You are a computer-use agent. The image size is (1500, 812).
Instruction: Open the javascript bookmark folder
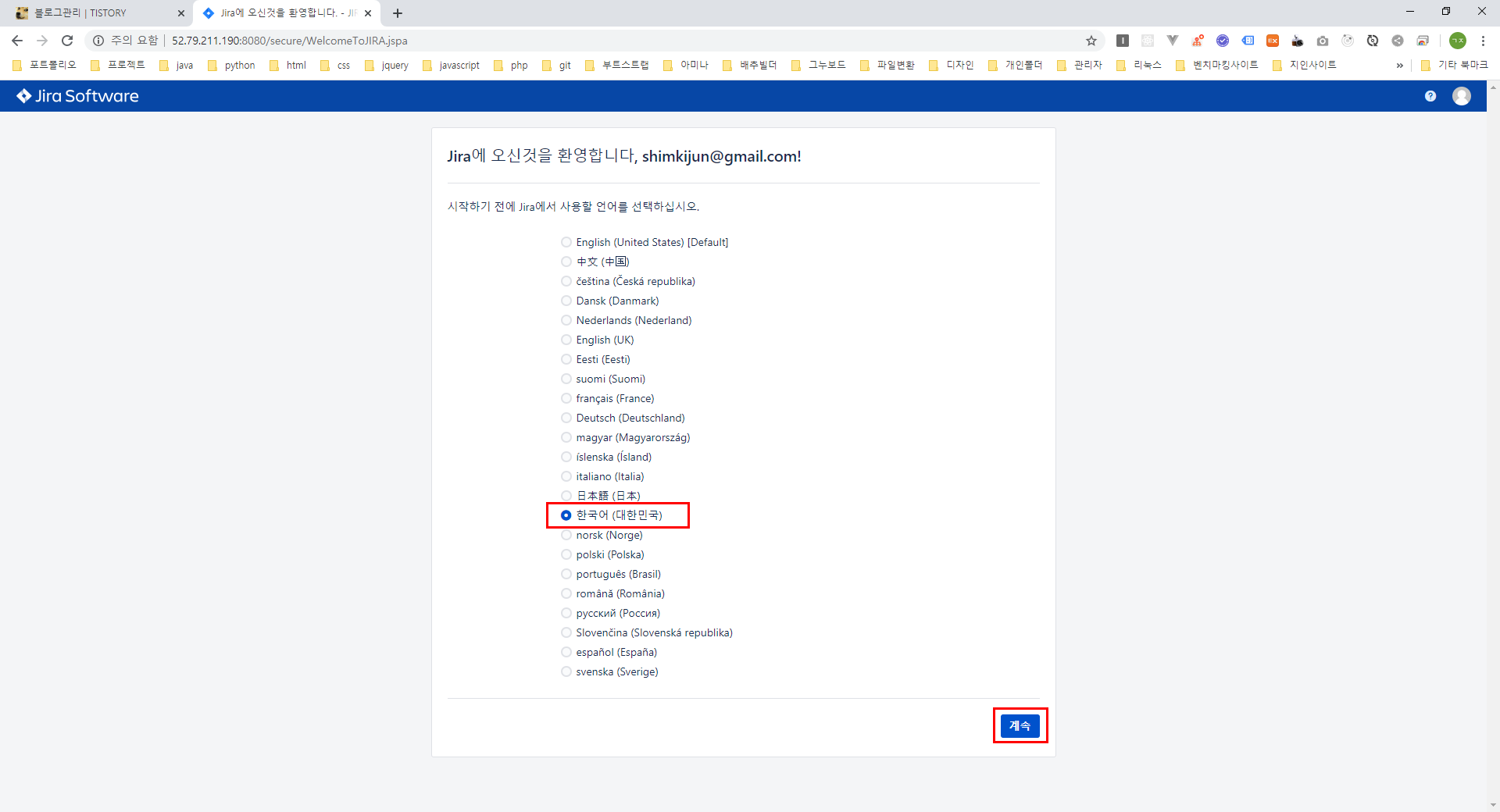452,66
